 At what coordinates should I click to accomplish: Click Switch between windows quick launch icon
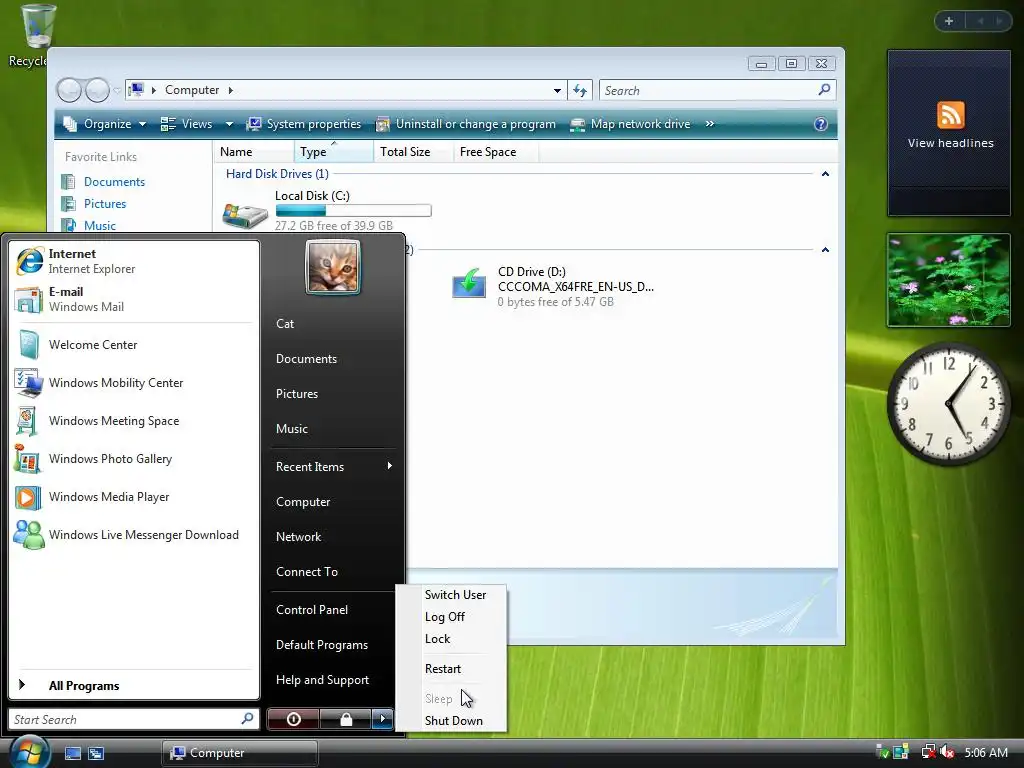point(96,753)
